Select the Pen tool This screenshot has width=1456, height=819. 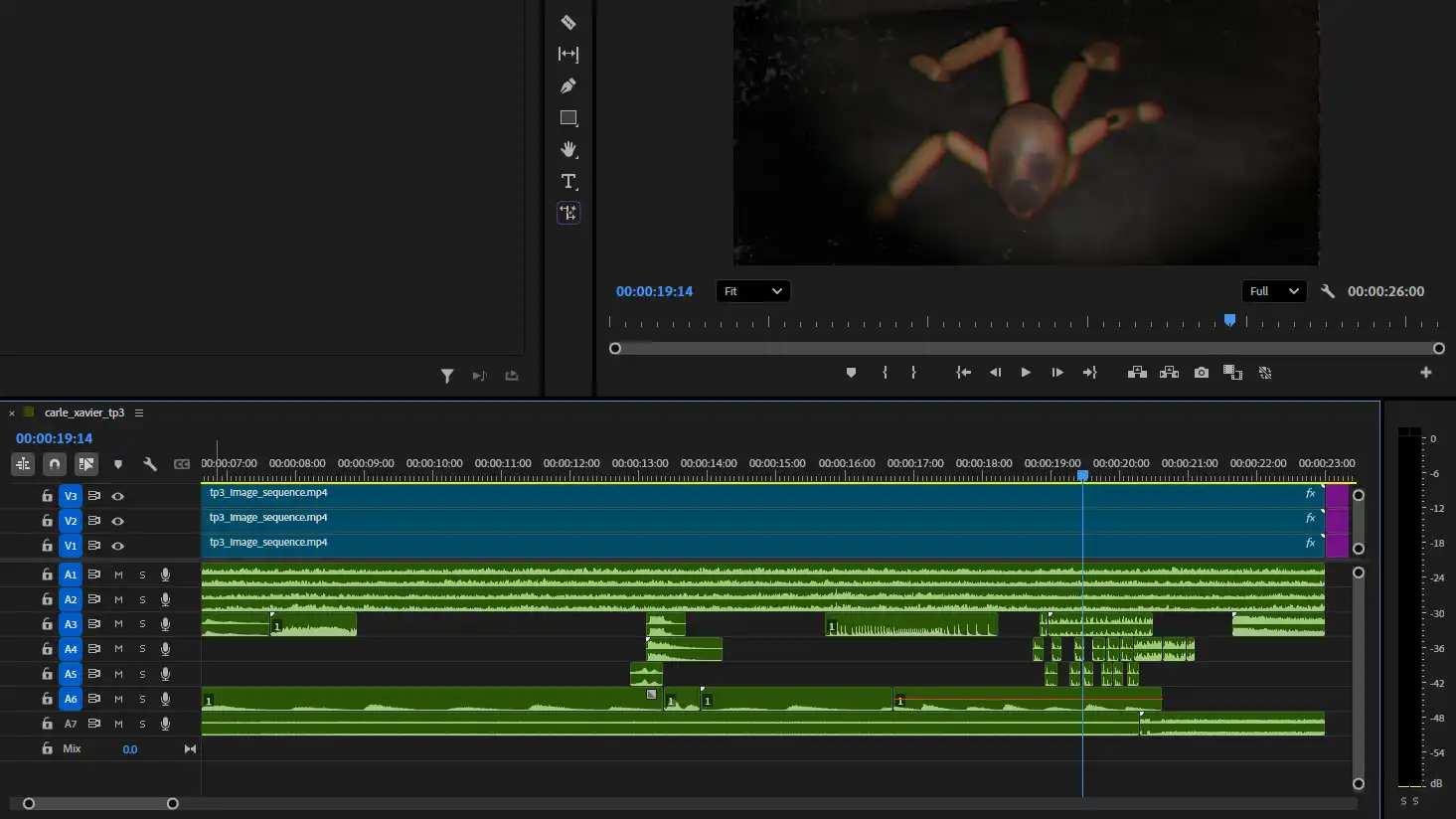click(568, 85)
